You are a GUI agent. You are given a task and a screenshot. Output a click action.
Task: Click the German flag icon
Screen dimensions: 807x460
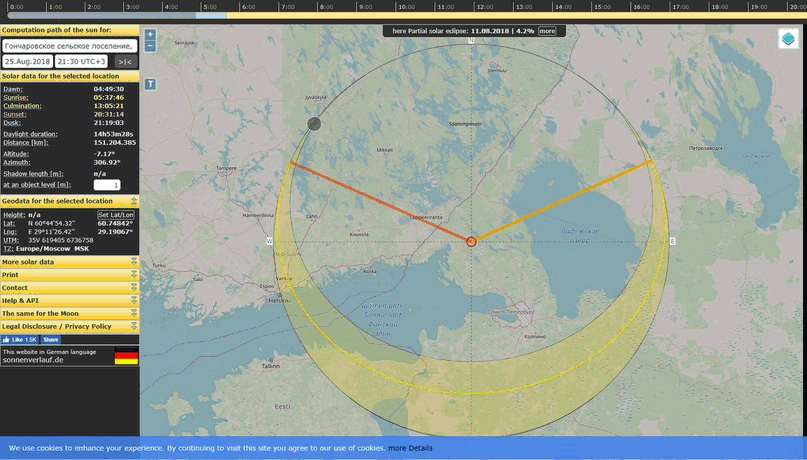click(126, 356)
